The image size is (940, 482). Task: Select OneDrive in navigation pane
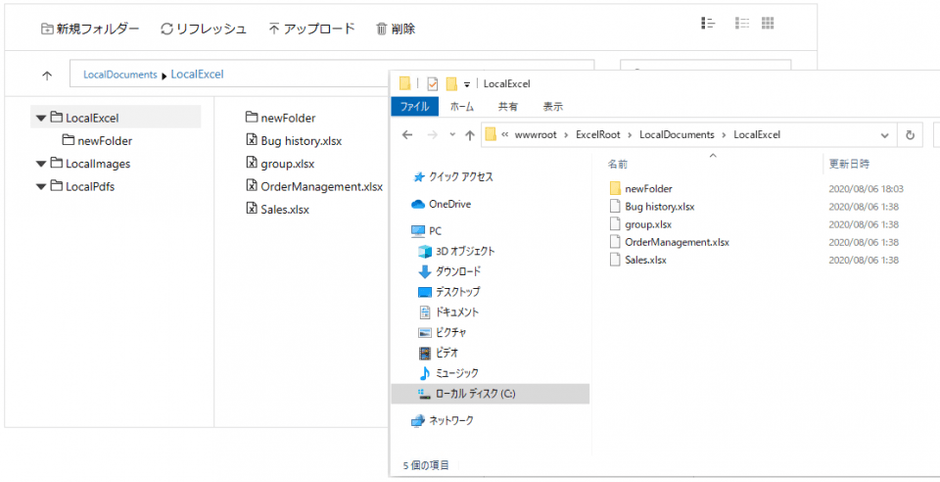click(441, 204)
